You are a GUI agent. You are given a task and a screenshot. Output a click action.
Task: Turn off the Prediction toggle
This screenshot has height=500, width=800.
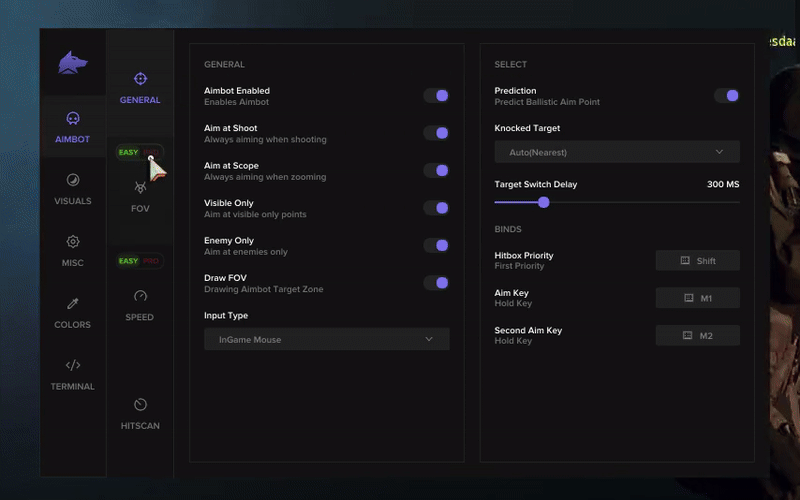pyautogui.click(x=726, y=96)
